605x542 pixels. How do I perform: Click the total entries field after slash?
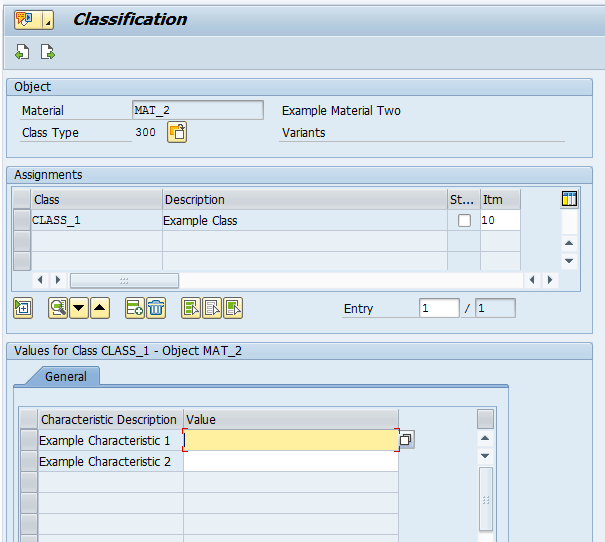point(495,308)
